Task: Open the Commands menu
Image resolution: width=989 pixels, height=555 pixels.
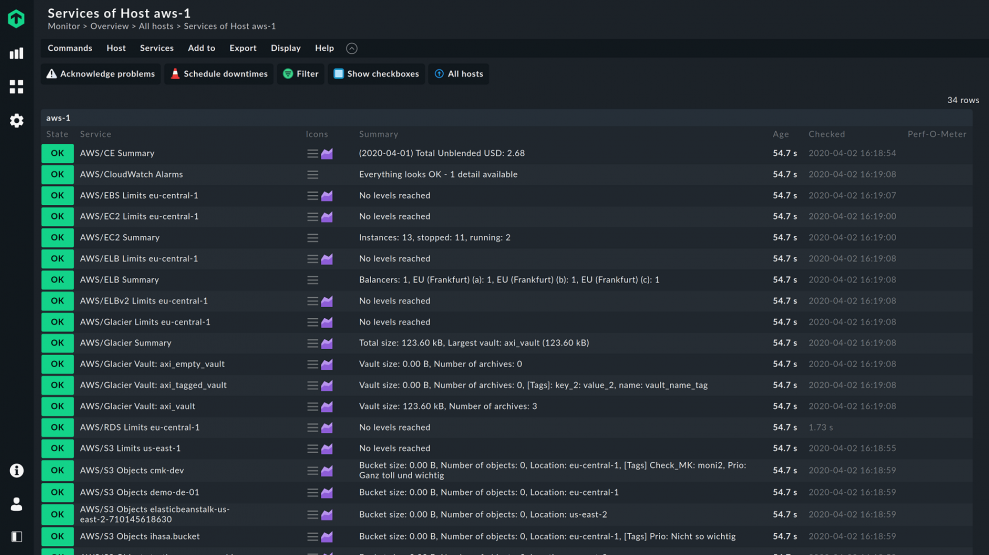Action: point(70,48)
